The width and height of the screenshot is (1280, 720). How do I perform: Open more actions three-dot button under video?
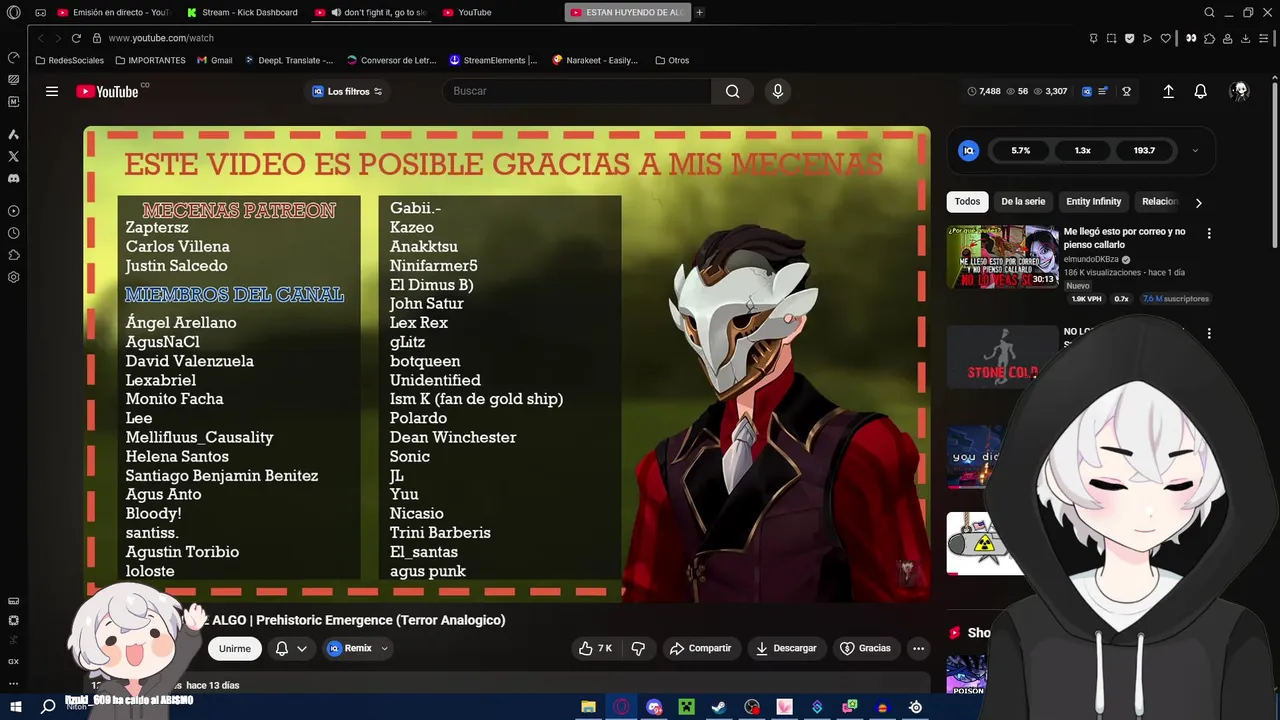tap(918, 648)
